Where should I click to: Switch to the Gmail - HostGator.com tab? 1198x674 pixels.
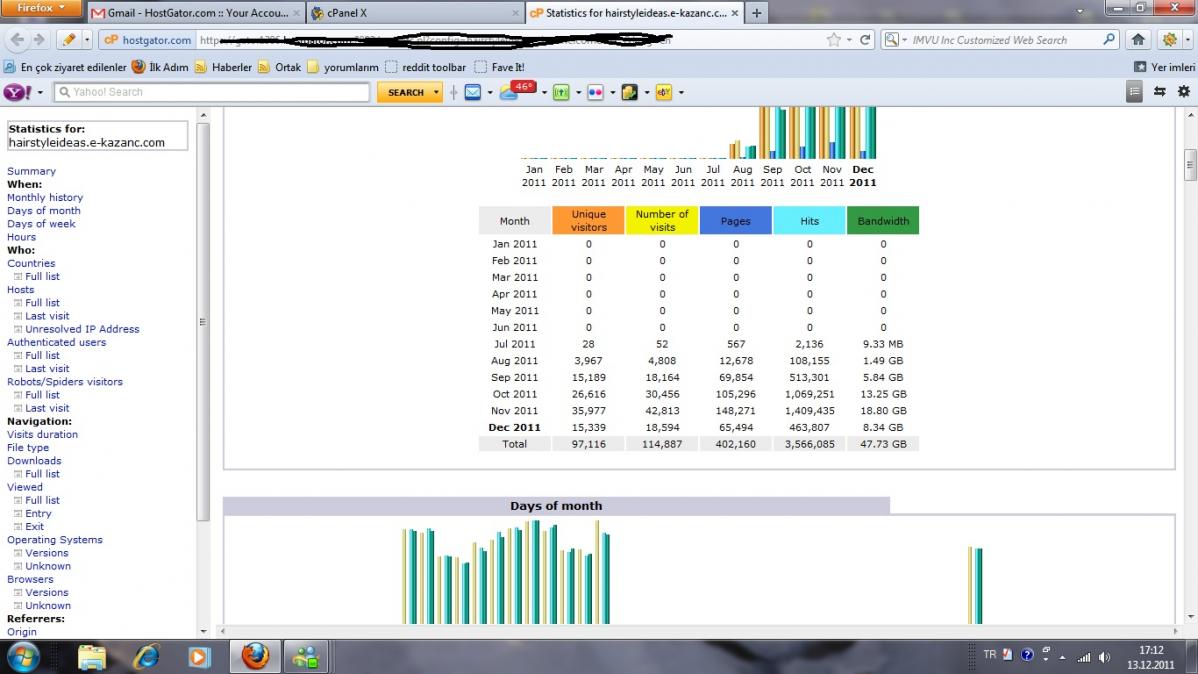(x=196, y=13)
